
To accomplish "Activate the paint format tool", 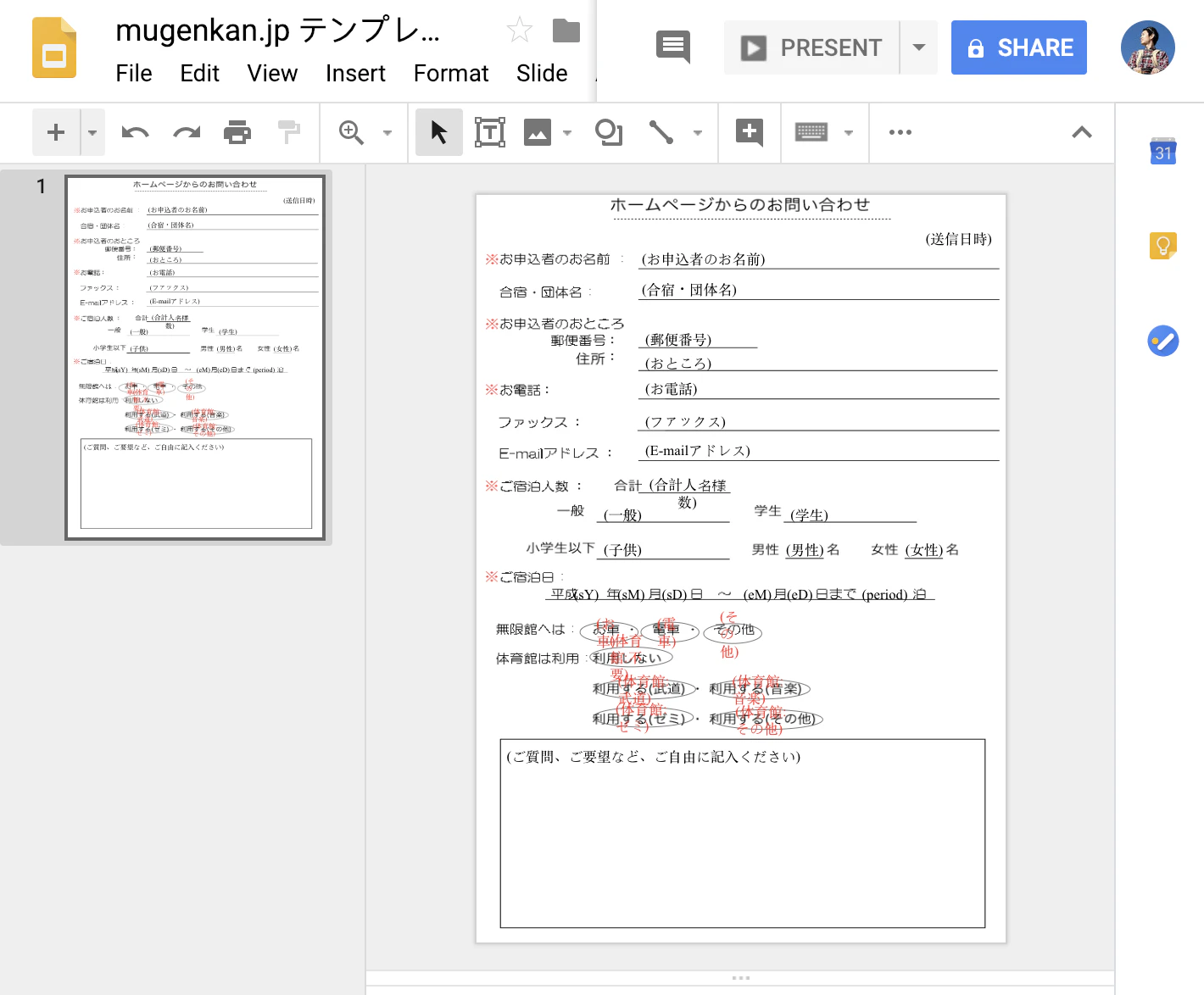I will click(289, 132).
